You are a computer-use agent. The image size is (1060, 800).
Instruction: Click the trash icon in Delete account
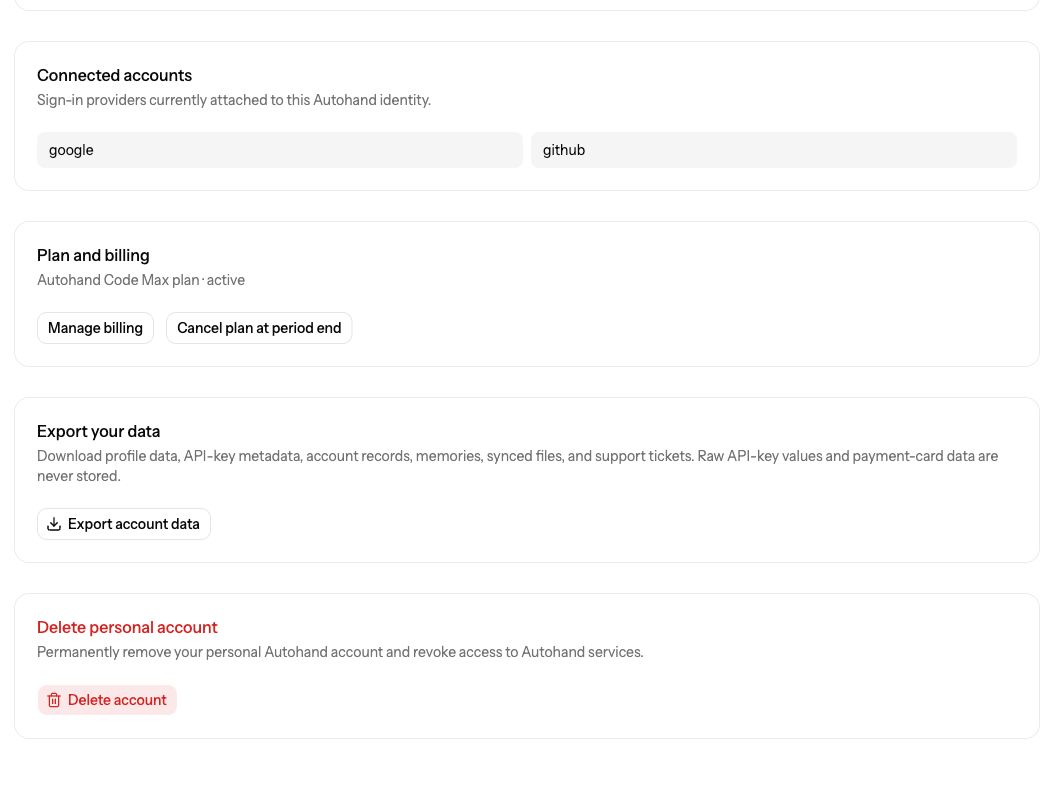point(54,700)
